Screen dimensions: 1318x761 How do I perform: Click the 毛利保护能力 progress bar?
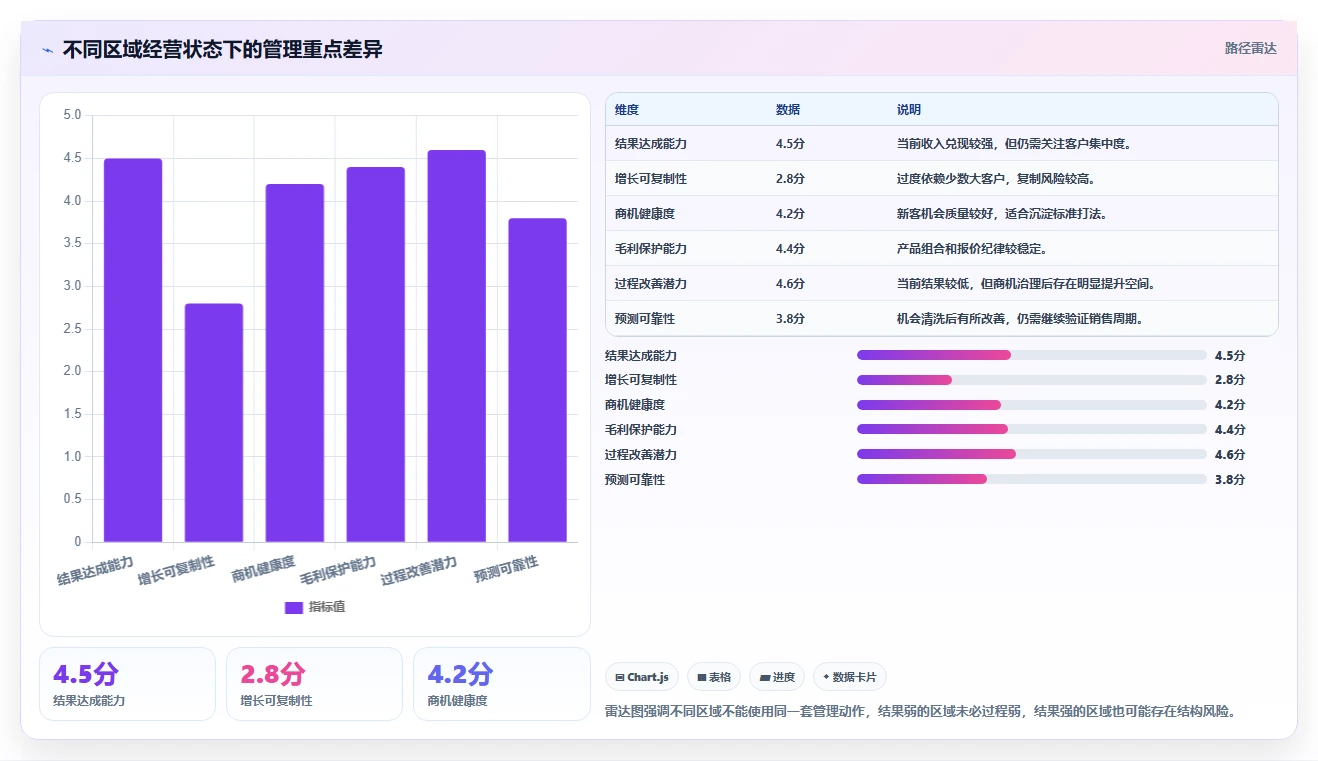[1032, 429]
